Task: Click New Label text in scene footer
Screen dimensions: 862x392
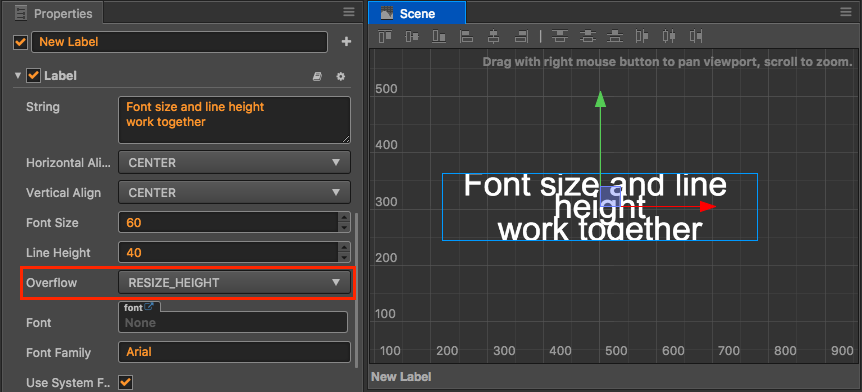Action: click(x=401, y=377)
